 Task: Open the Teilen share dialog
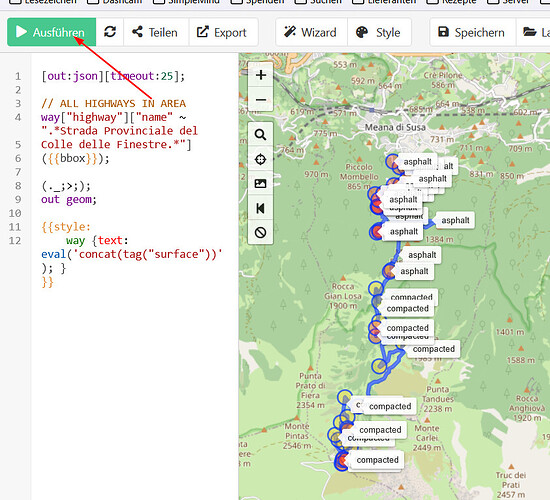coord(155,32)
